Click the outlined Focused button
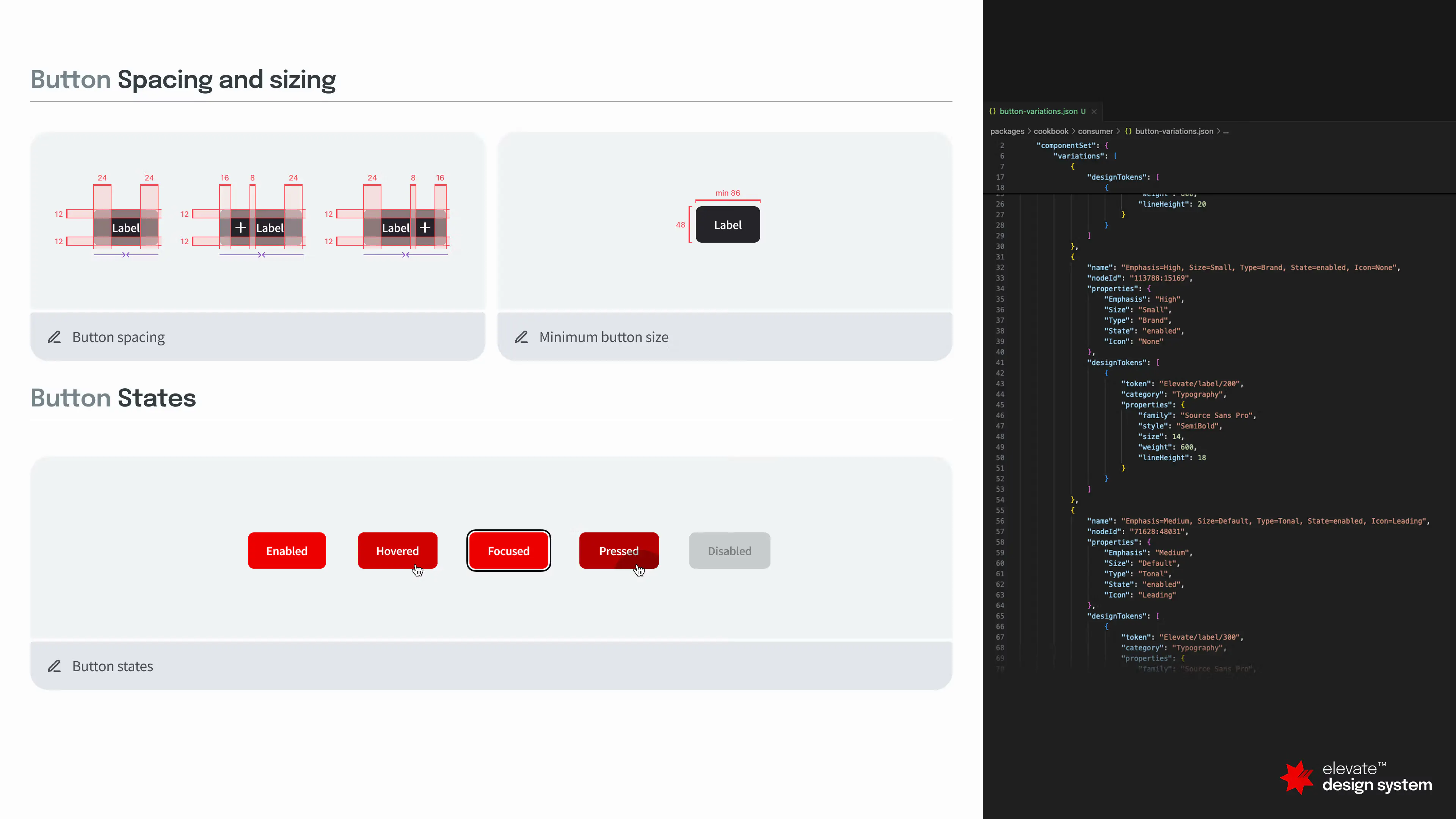The width and height of the screenshot is (1456, 819). click(x=509, y=551)
